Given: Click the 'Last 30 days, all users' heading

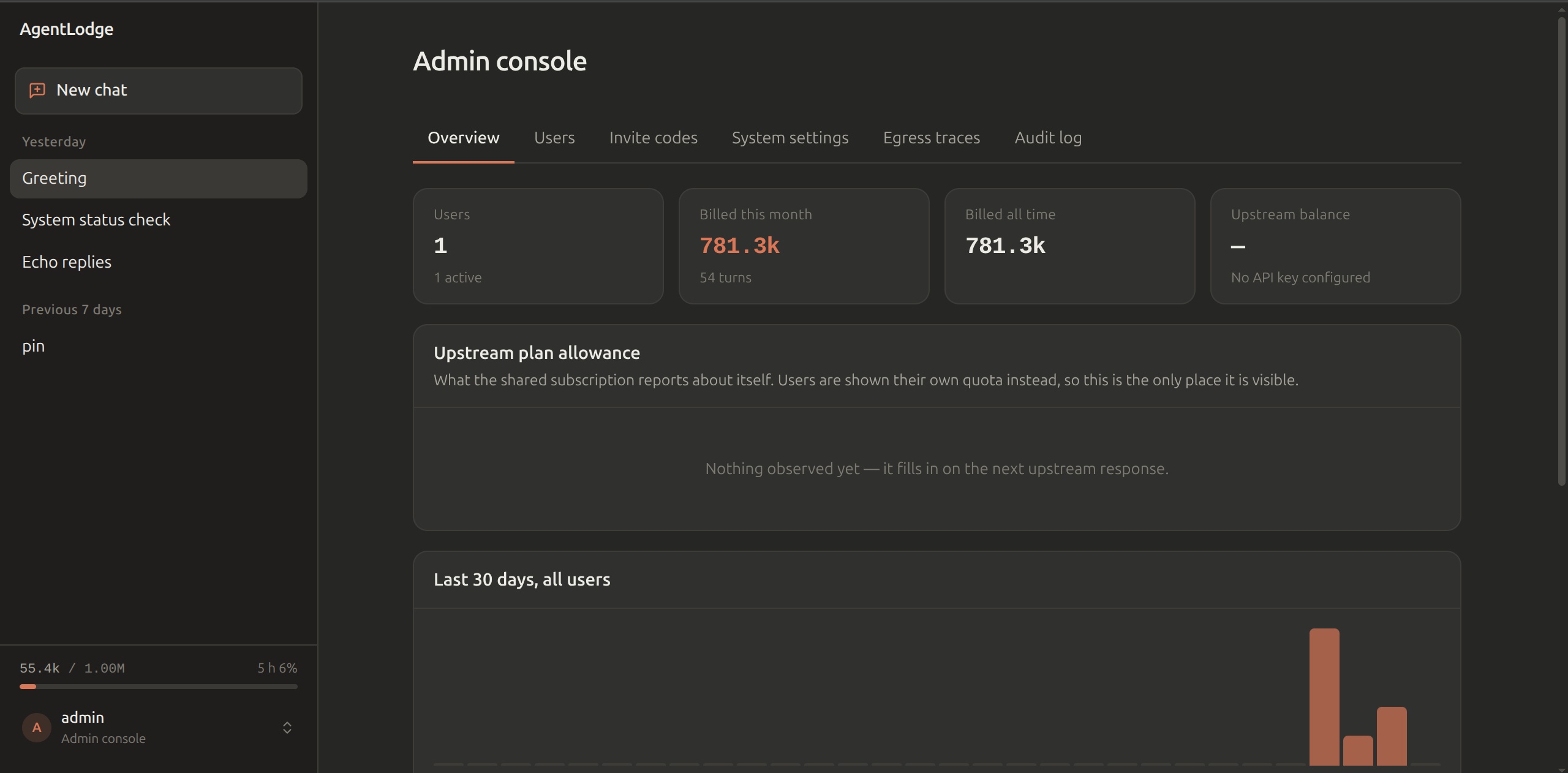Looking at the screenshot, I should (x=522, y=580).
